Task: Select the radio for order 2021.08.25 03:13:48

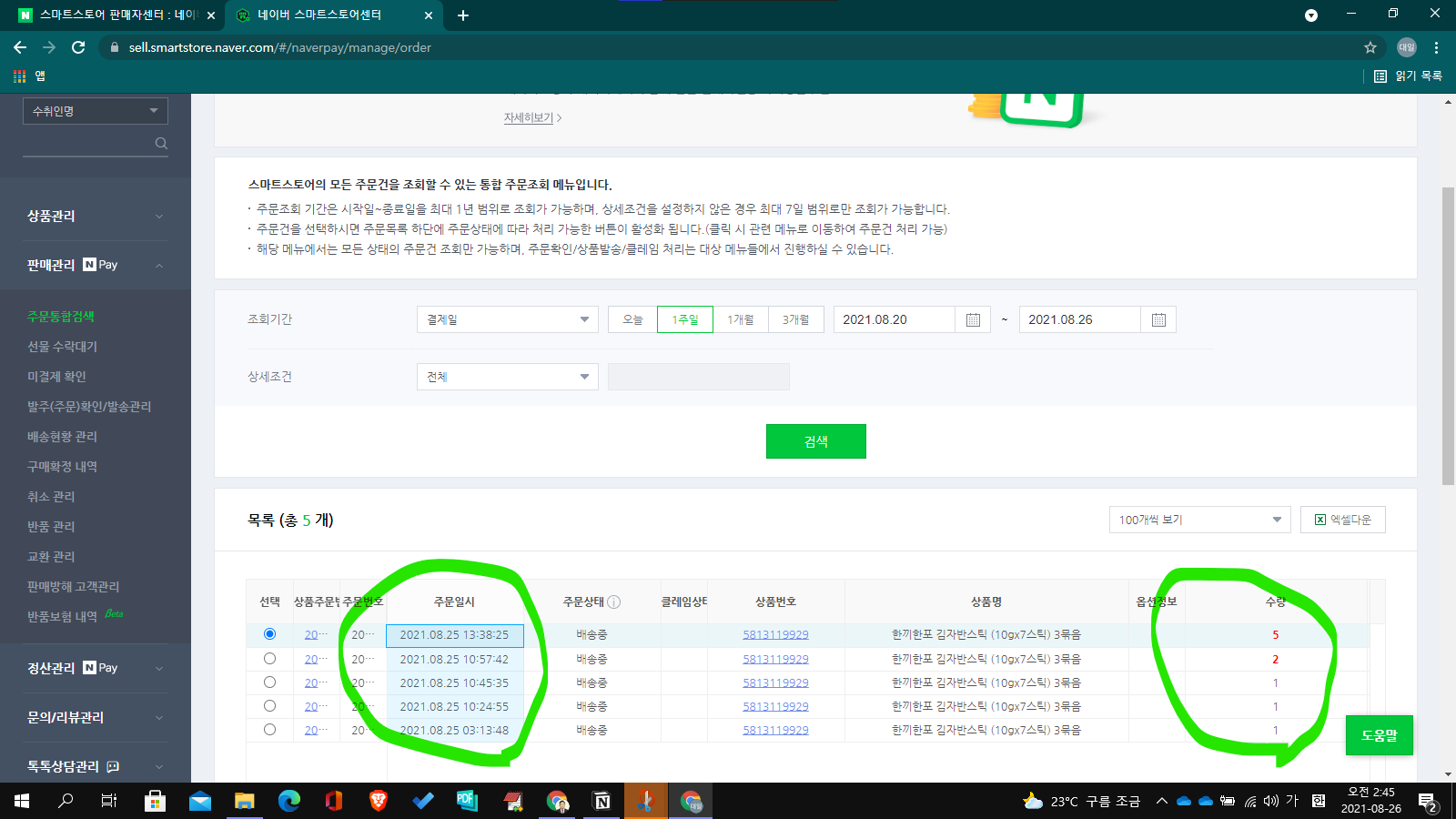Action: (x=269, y=729)
